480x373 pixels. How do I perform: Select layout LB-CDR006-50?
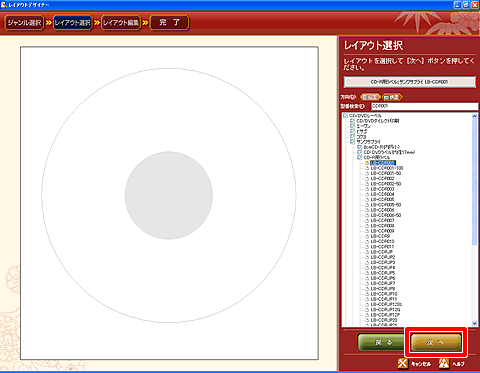pos(386,215)
